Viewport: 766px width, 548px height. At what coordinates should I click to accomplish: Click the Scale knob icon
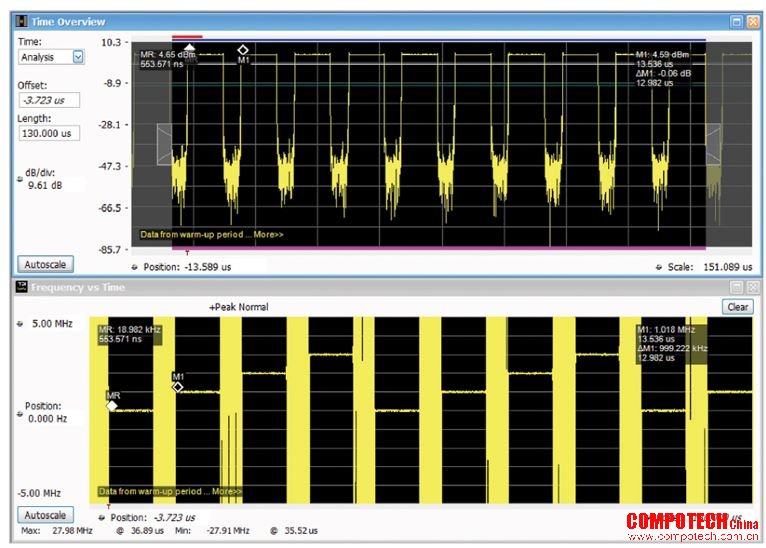[x=659, y=267]
